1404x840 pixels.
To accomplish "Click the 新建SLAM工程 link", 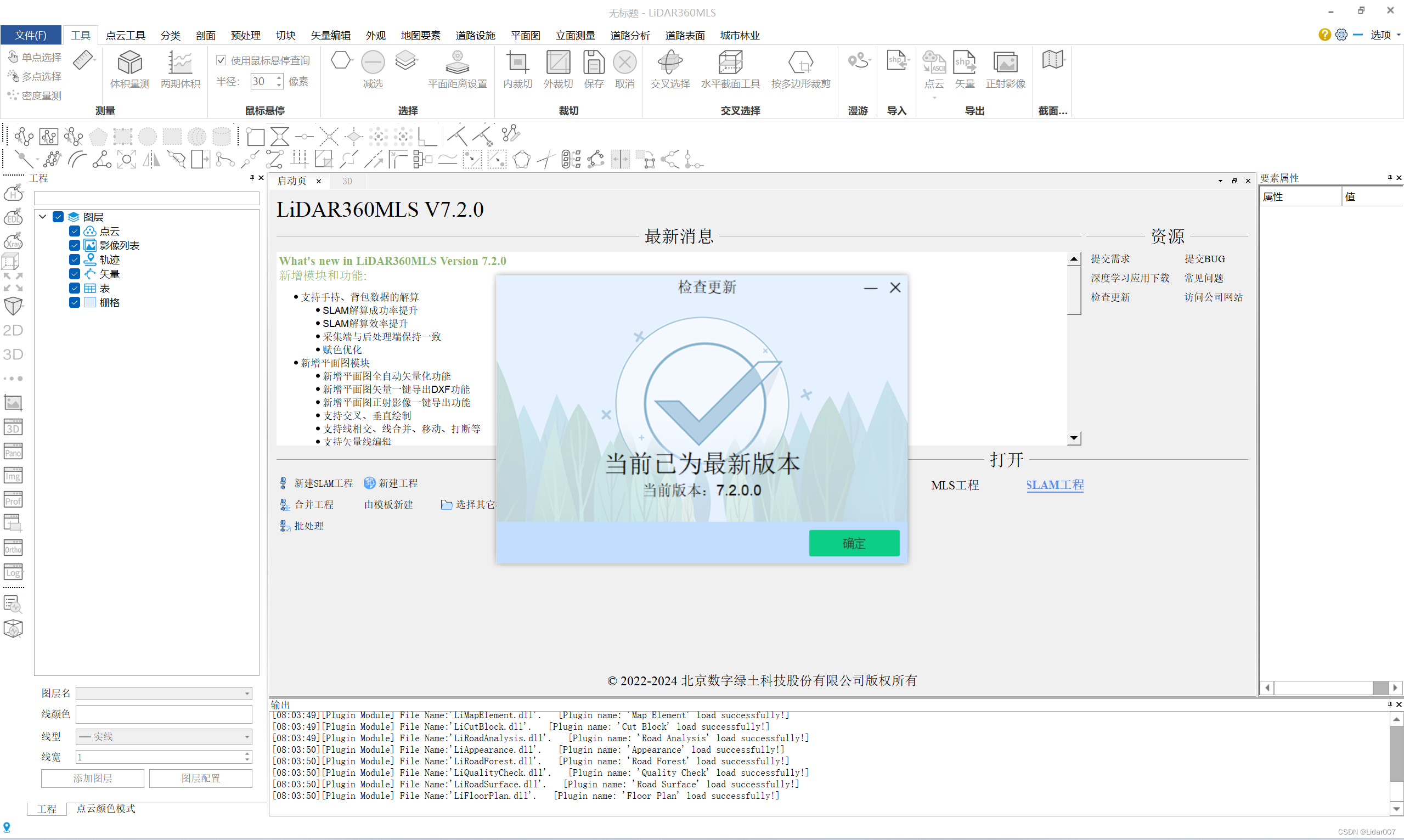I will (x=323, y=483).
